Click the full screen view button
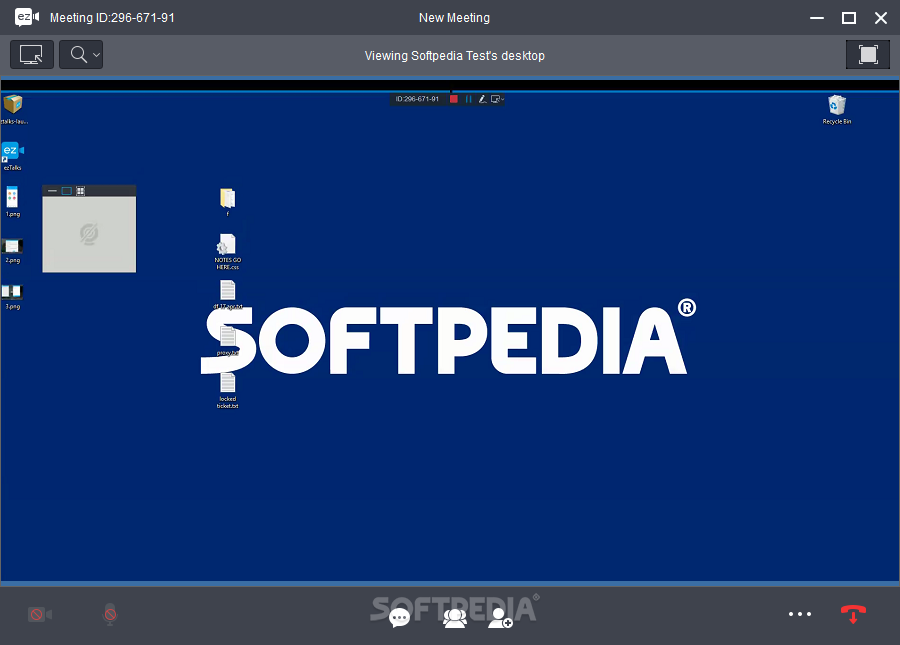Viewport: 900px width, 645px height. 868,55
